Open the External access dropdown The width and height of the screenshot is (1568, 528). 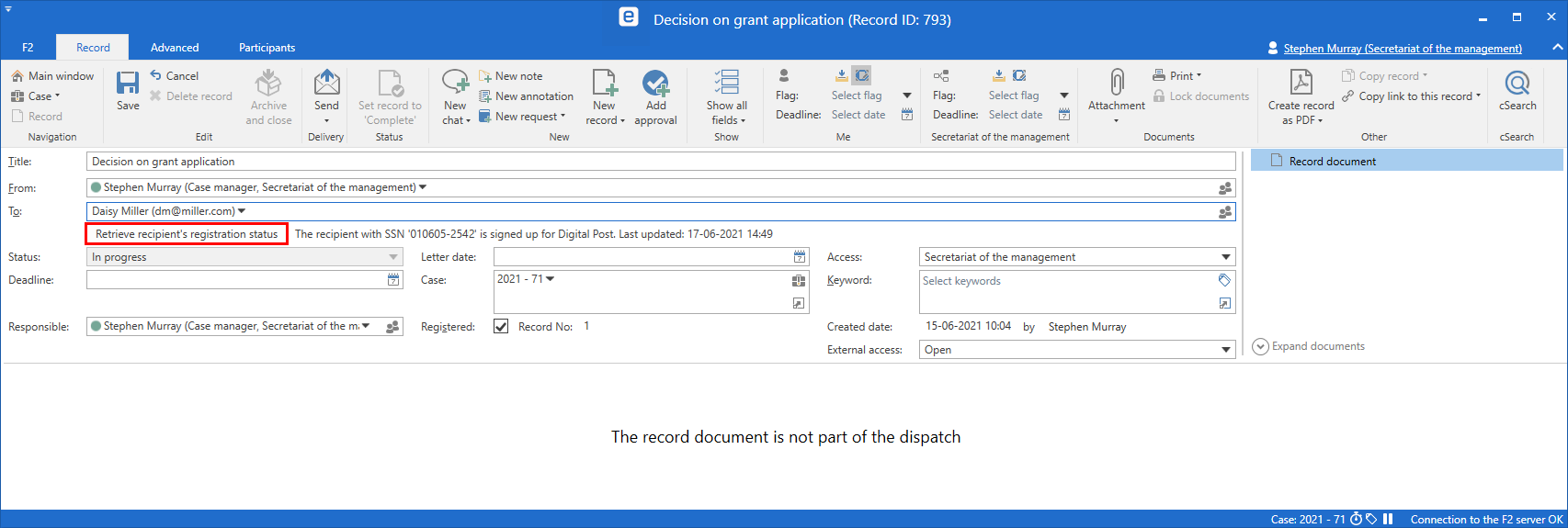click(x=1225, y=350)
